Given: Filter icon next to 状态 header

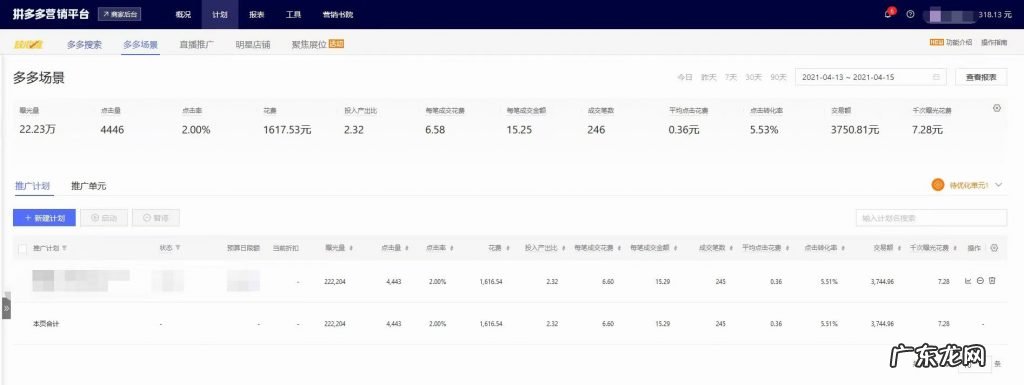Looking at the screenshot, I should click(178, 248).
